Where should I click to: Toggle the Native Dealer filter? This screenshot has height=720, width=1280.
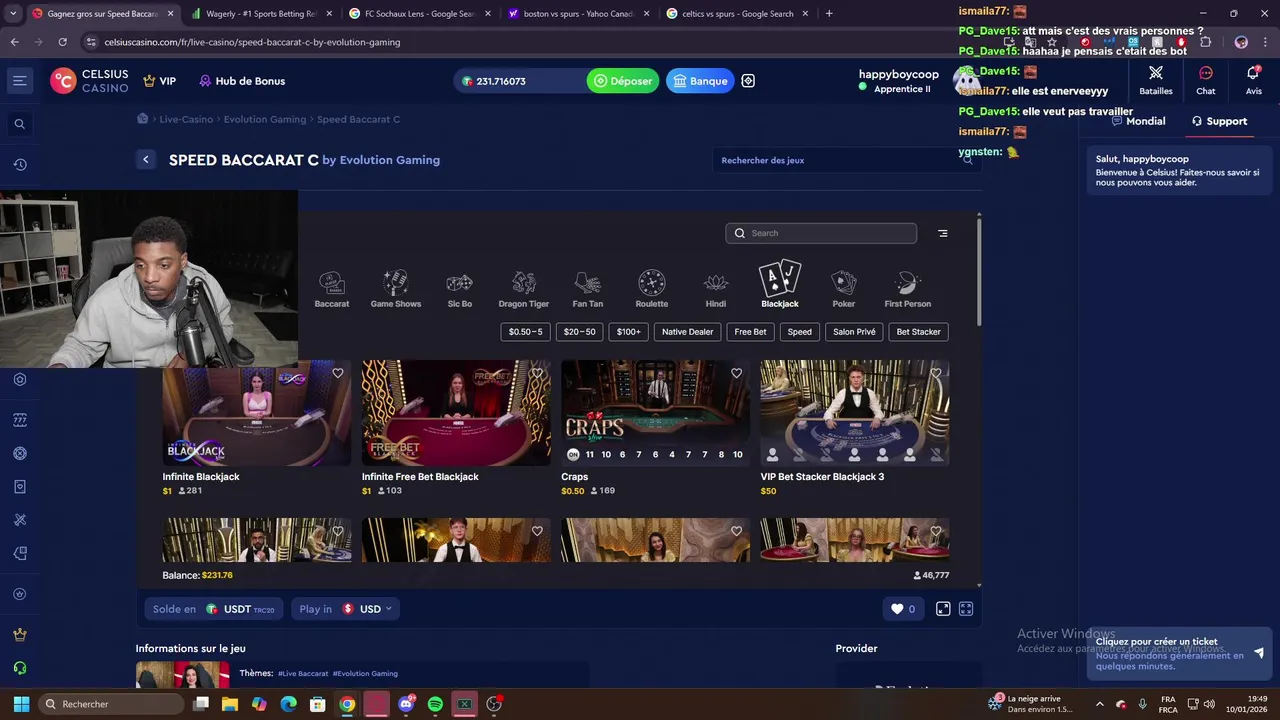pos(688,332)
